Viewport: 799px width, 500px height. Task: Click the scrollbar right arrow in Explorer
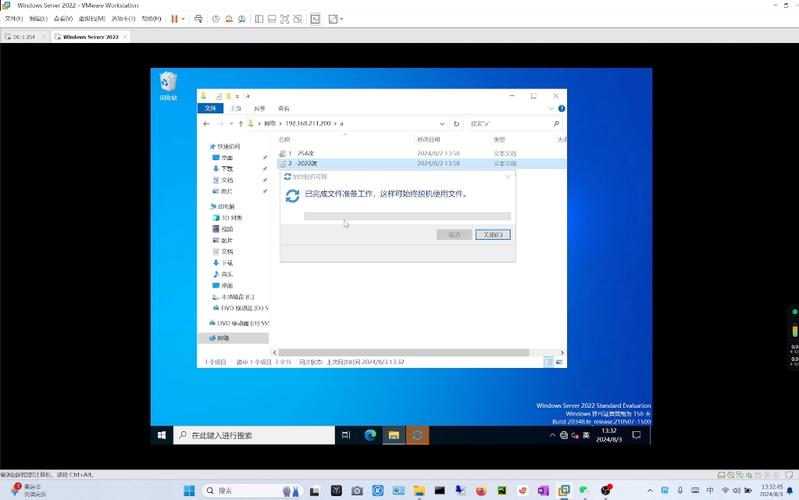click(562, 353)
